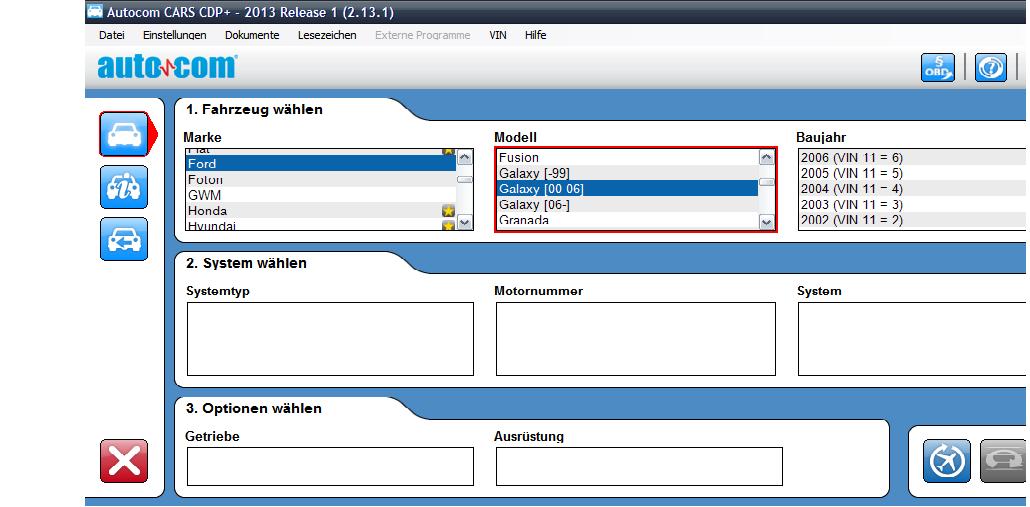Select year 2002 (VIN 11 = 2)
Screen dimensions: 1030x507
pos(913,221)
